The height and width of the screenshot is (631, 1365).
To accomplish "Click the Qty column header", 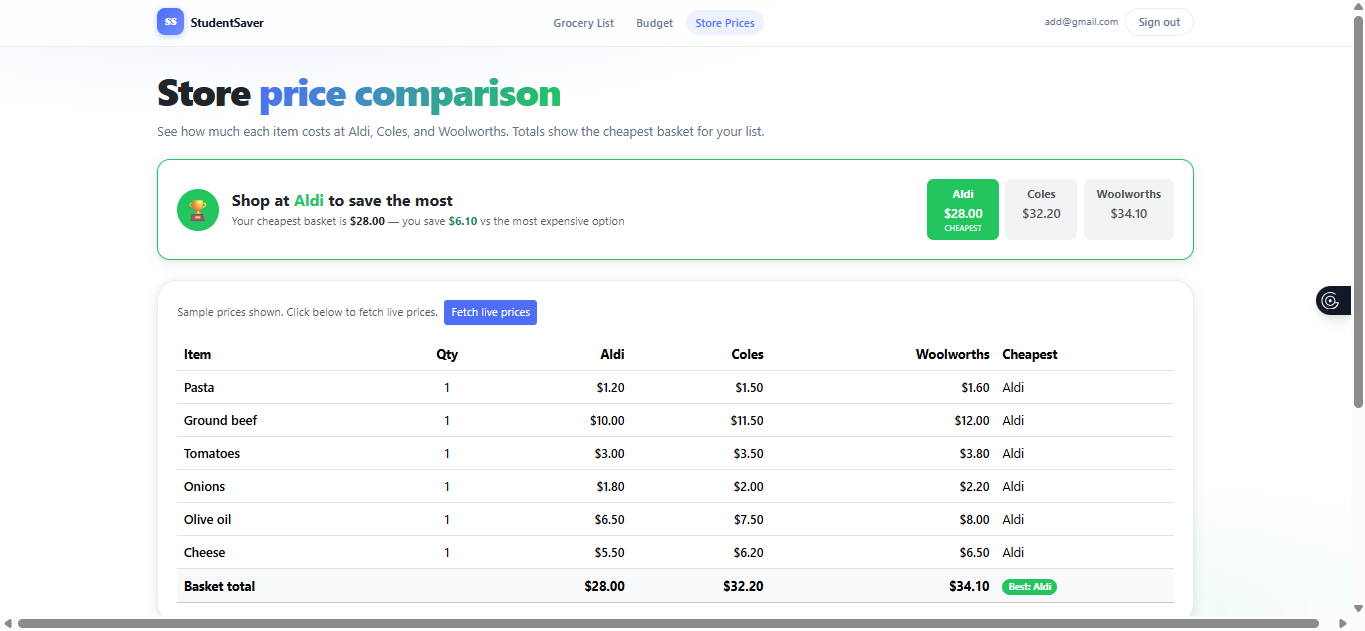I will point(447,355).
